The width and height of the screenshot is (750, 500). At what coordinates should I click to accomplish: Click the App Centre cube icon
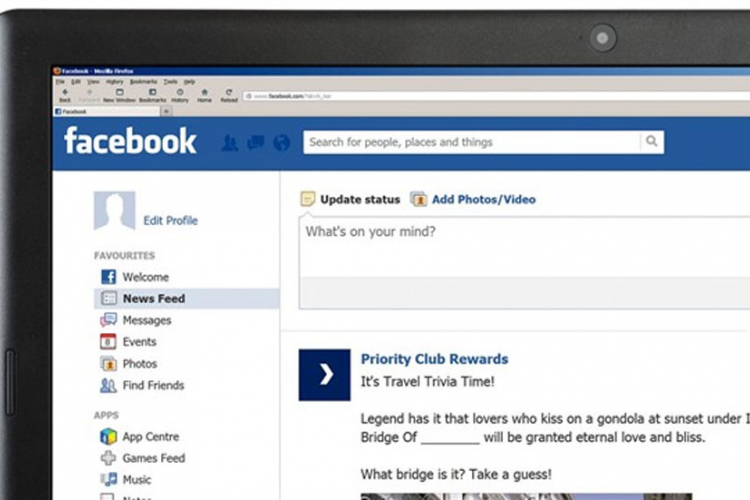pos(108,436)
